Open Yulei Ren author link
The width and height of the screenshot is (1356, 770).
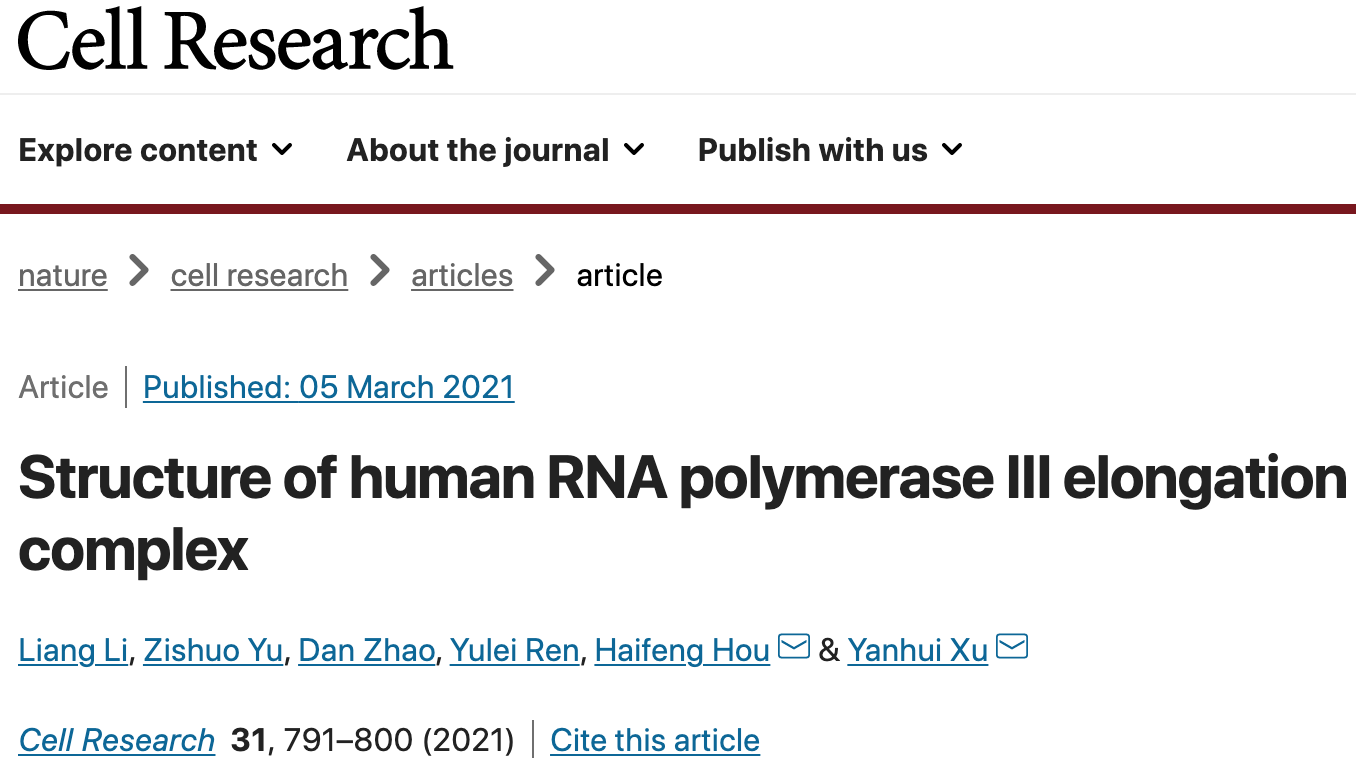click(515, 651)
